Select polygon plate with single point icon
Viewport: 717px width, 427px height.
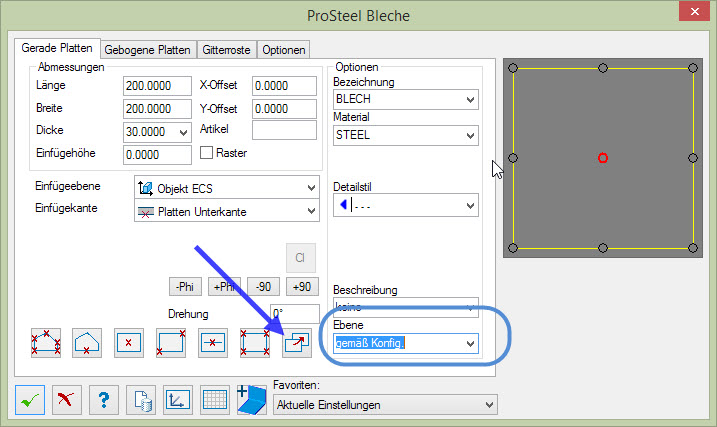tap(87, 343)
